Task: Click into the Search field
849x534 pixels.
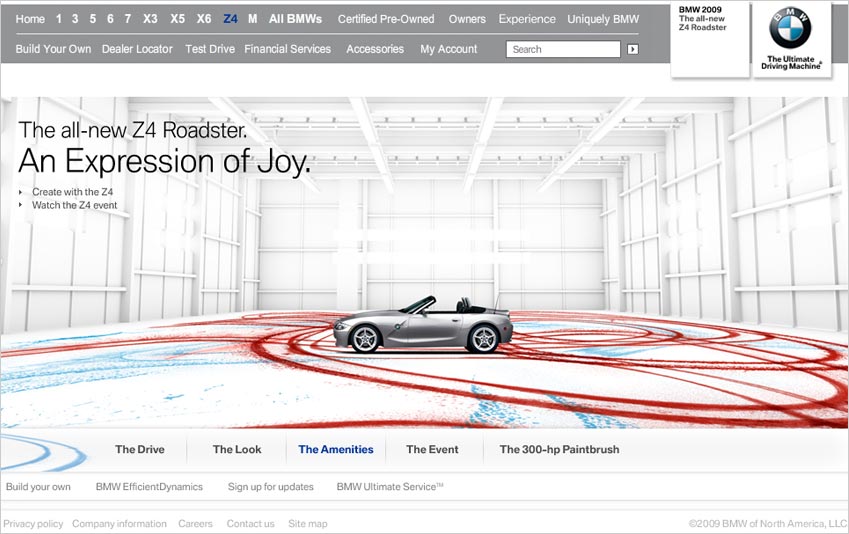Action: tap(563, 49)
